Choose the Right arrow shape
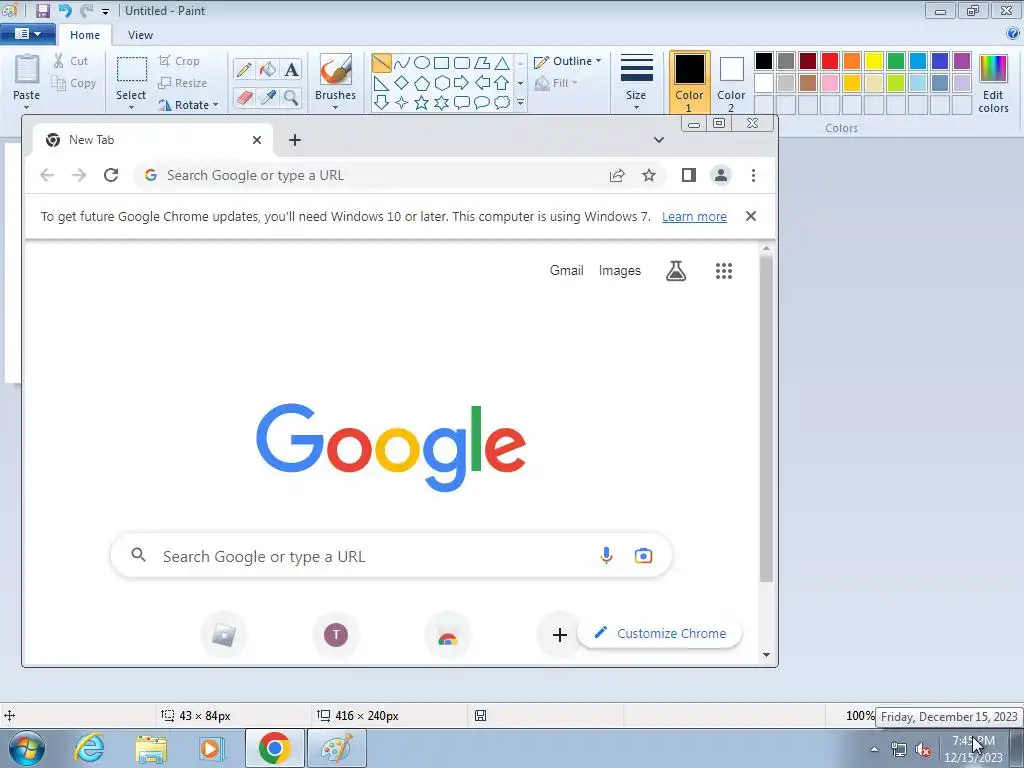This screenshot has width=1024, height=768. pos(461,83)
